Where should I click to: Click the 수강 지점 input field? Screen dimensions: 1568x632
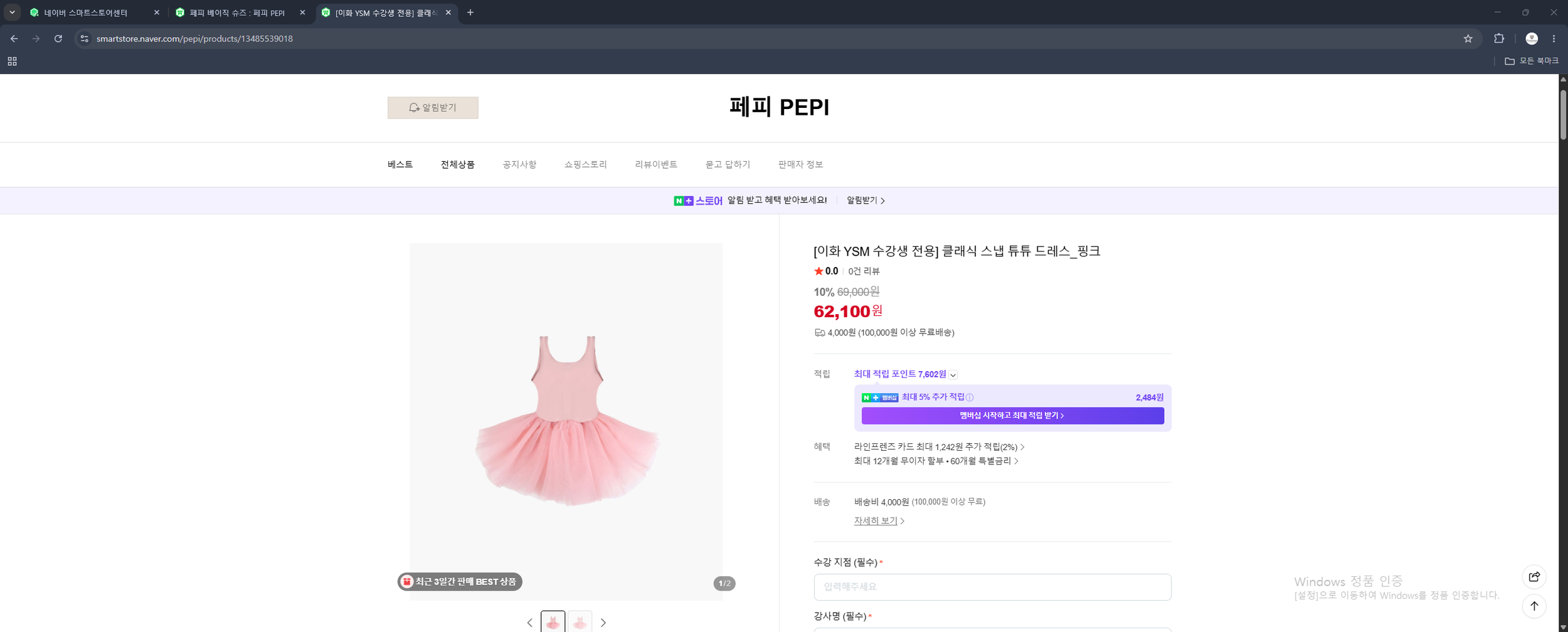(x=992, y=587)
